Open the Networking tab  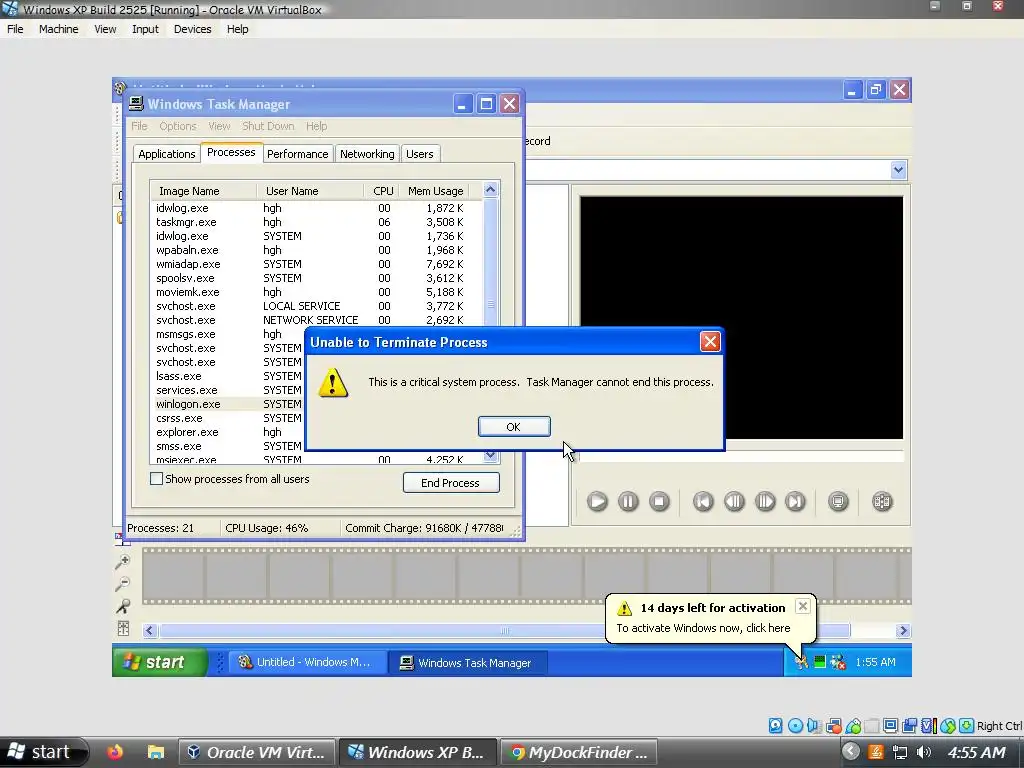tap(367, 154)
